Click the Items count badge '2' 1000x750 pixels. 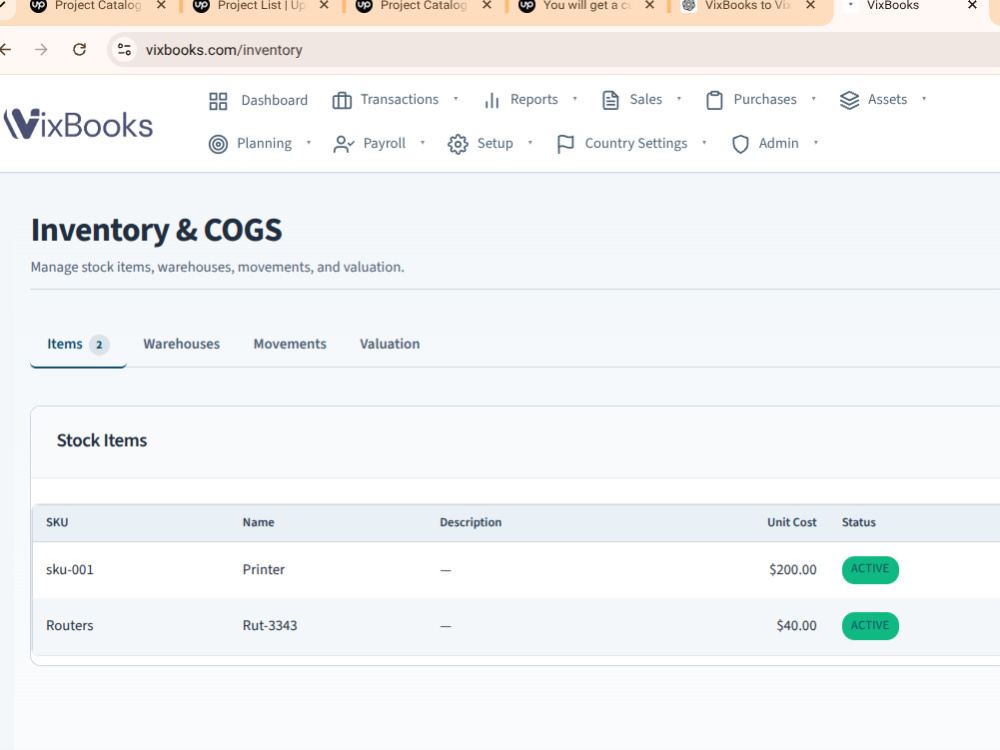(99, 345)
